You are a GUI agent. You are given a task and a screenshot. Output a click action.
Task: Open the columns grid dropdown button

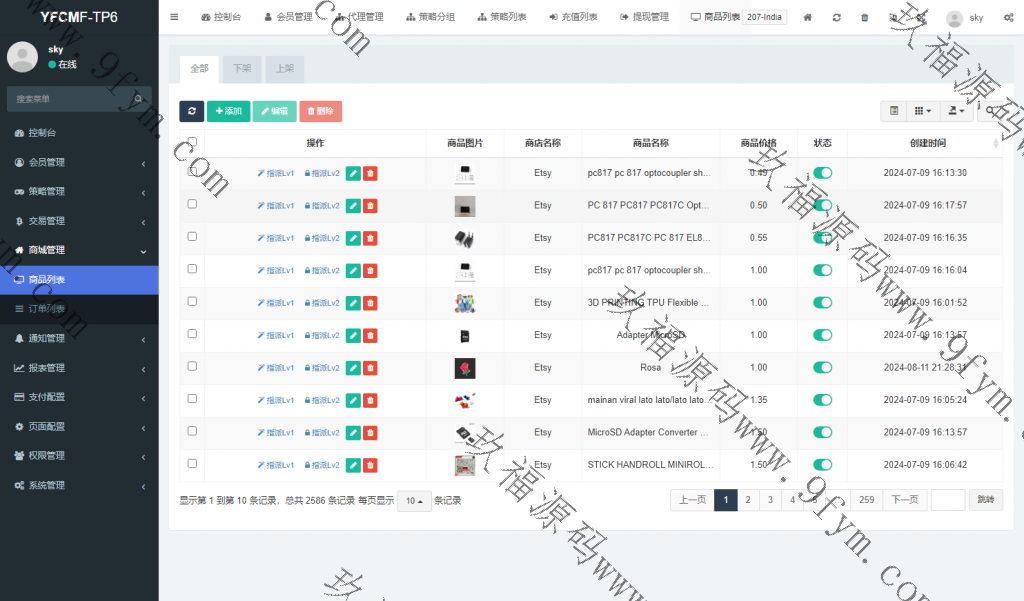pyautogui.click(x=924, y=111)
